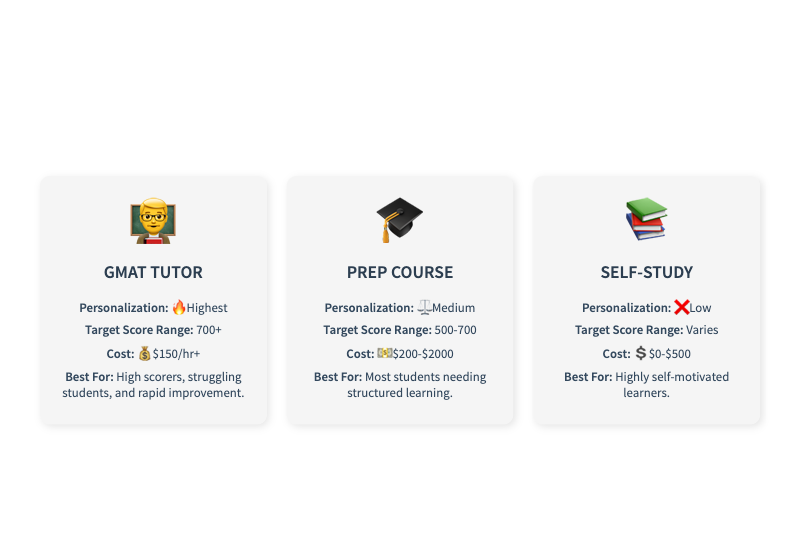Screen dimensions: 800x550
Task: Click the money bag icon
Action: click(x=145, y=353)
